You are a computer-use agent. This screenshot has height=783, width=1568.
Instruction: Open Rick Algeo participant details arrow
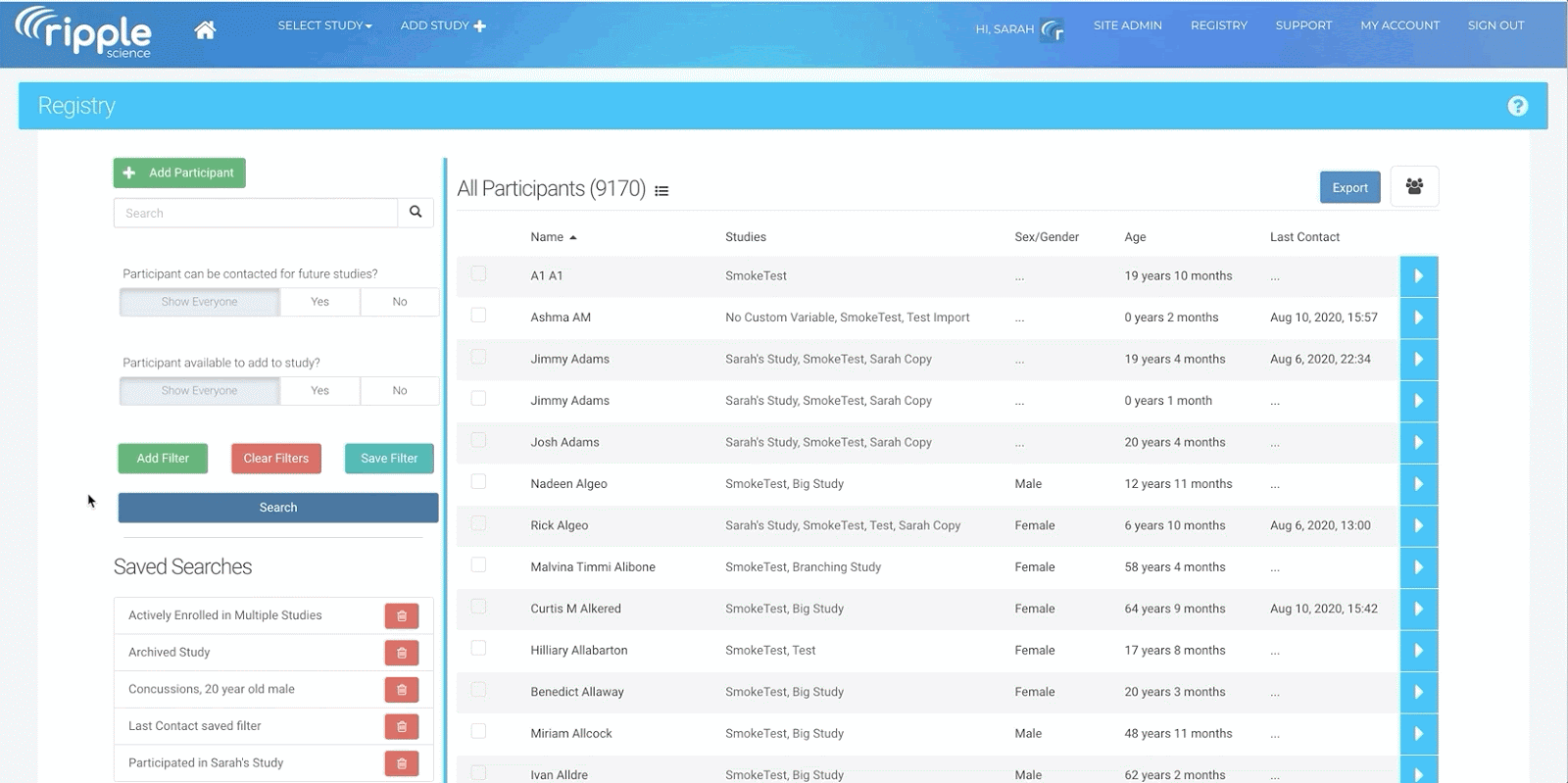tap(1418, 526)
